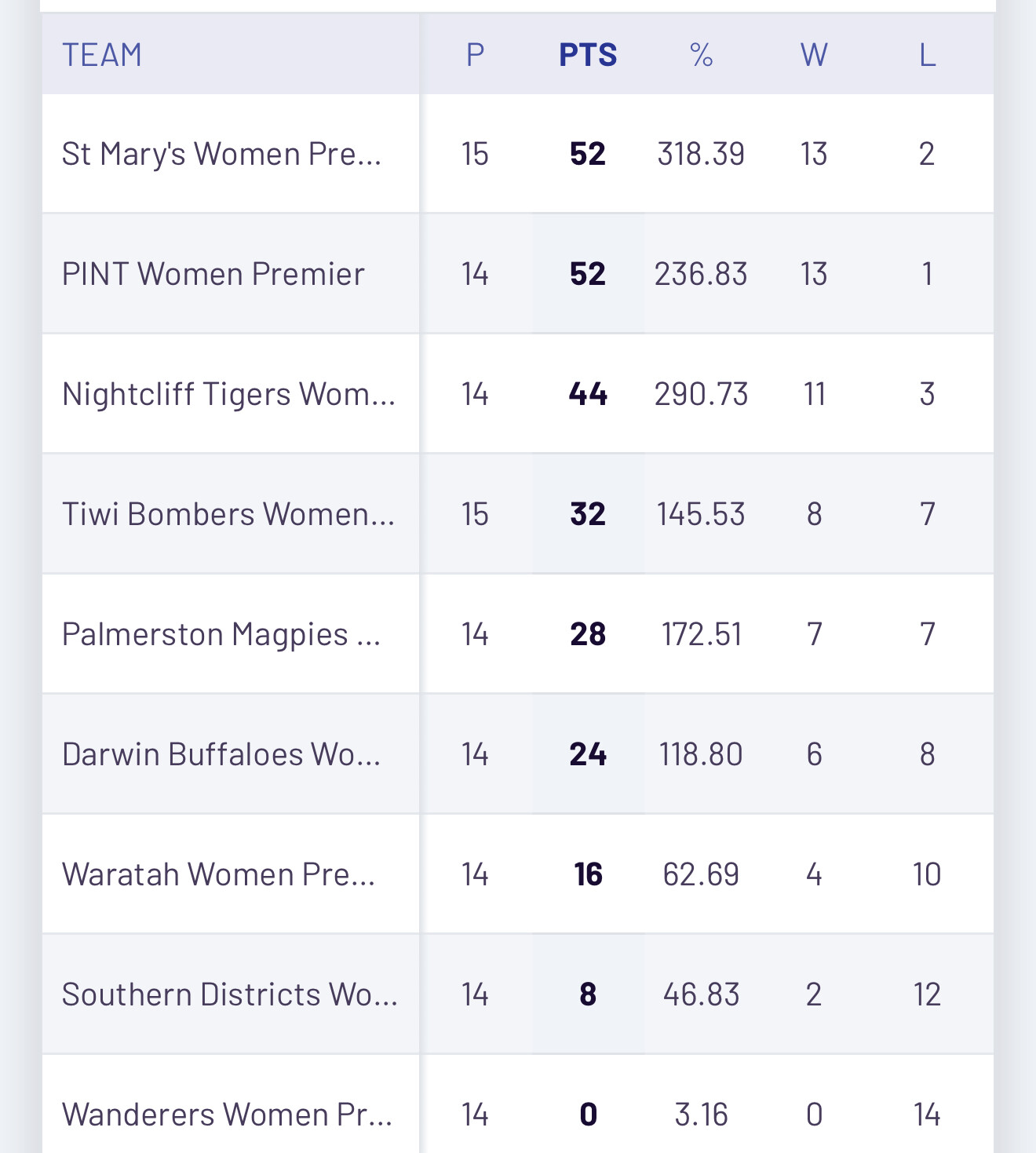Open Southern Districts Women team
Viewport: 1036px width, 1153px height.
[230, 994]
